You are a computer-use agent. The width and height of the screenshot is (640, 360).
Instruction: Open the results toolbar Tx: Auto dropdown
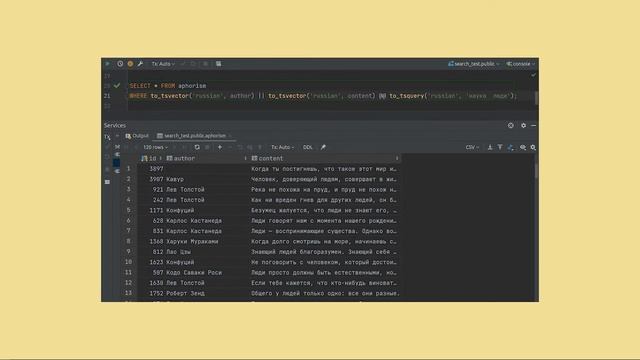point(282,147)
